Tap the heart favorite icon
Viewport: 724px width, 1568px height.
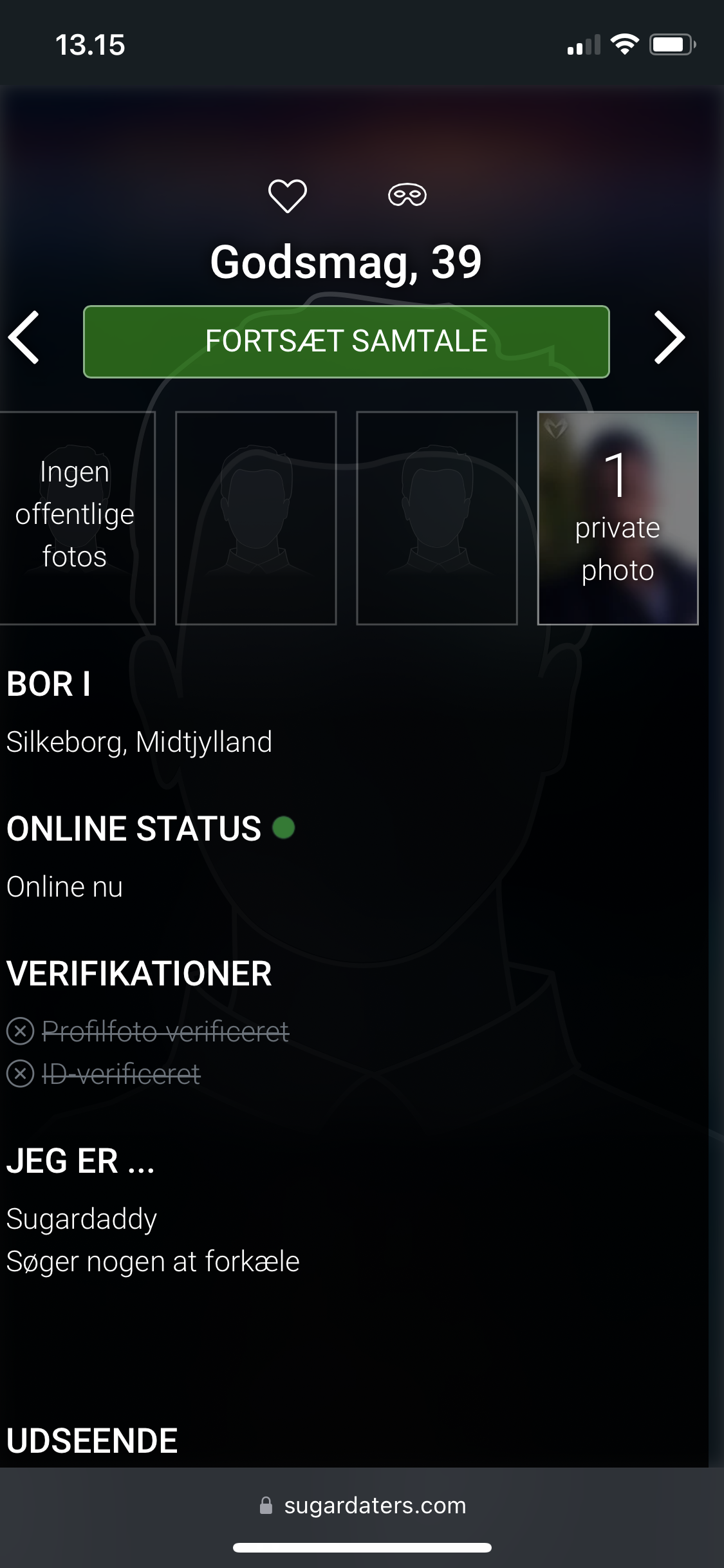tap(287, 196)
